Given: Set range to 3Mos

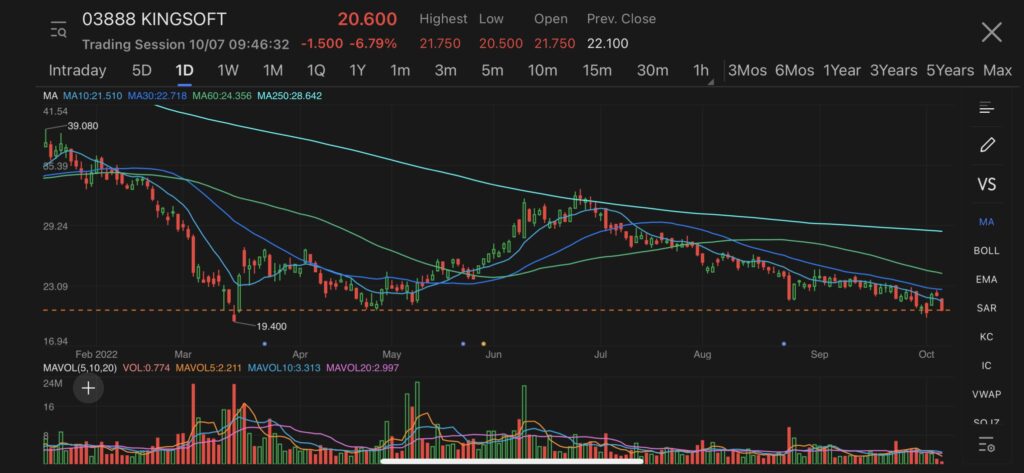Looking at the screenshot, I should tap(747, 71).
